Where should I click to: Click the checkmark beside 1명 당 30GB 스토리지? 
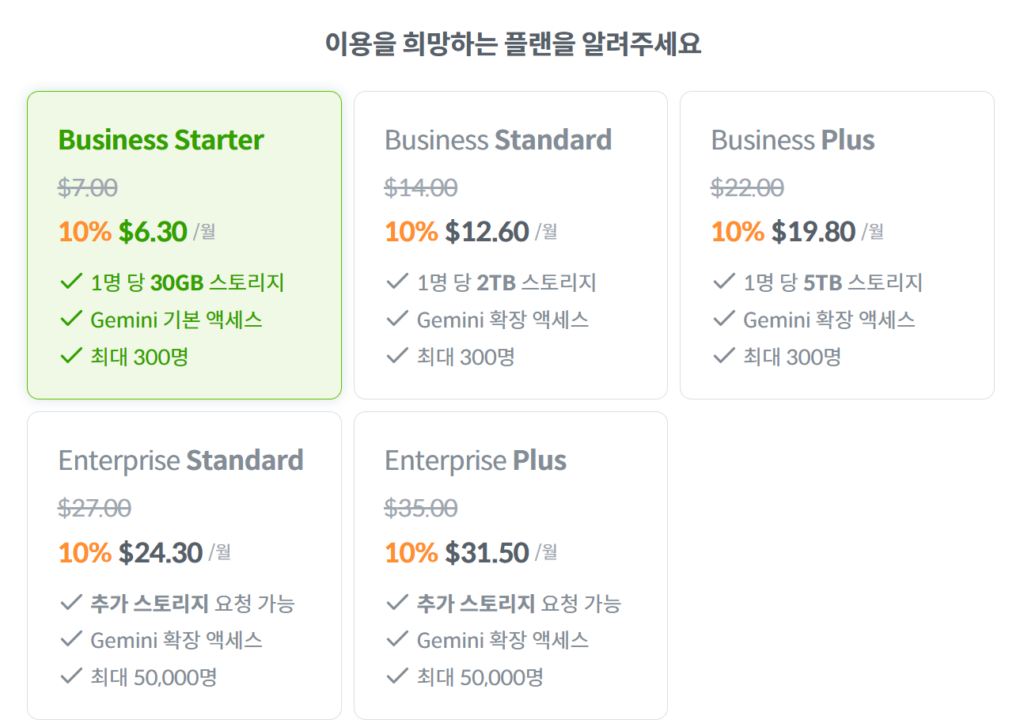click(x=73, y=281)
